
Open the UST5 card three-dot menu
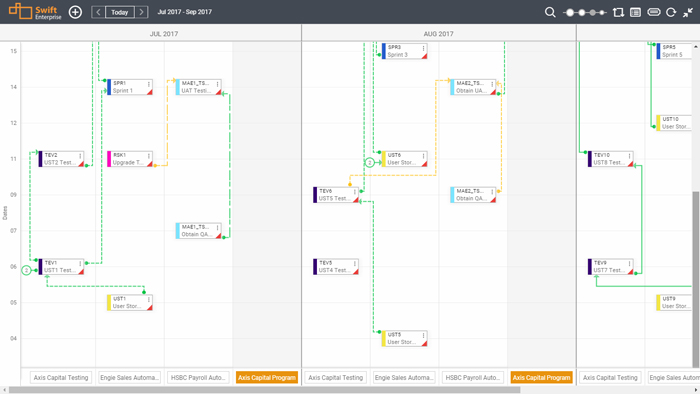423,335
